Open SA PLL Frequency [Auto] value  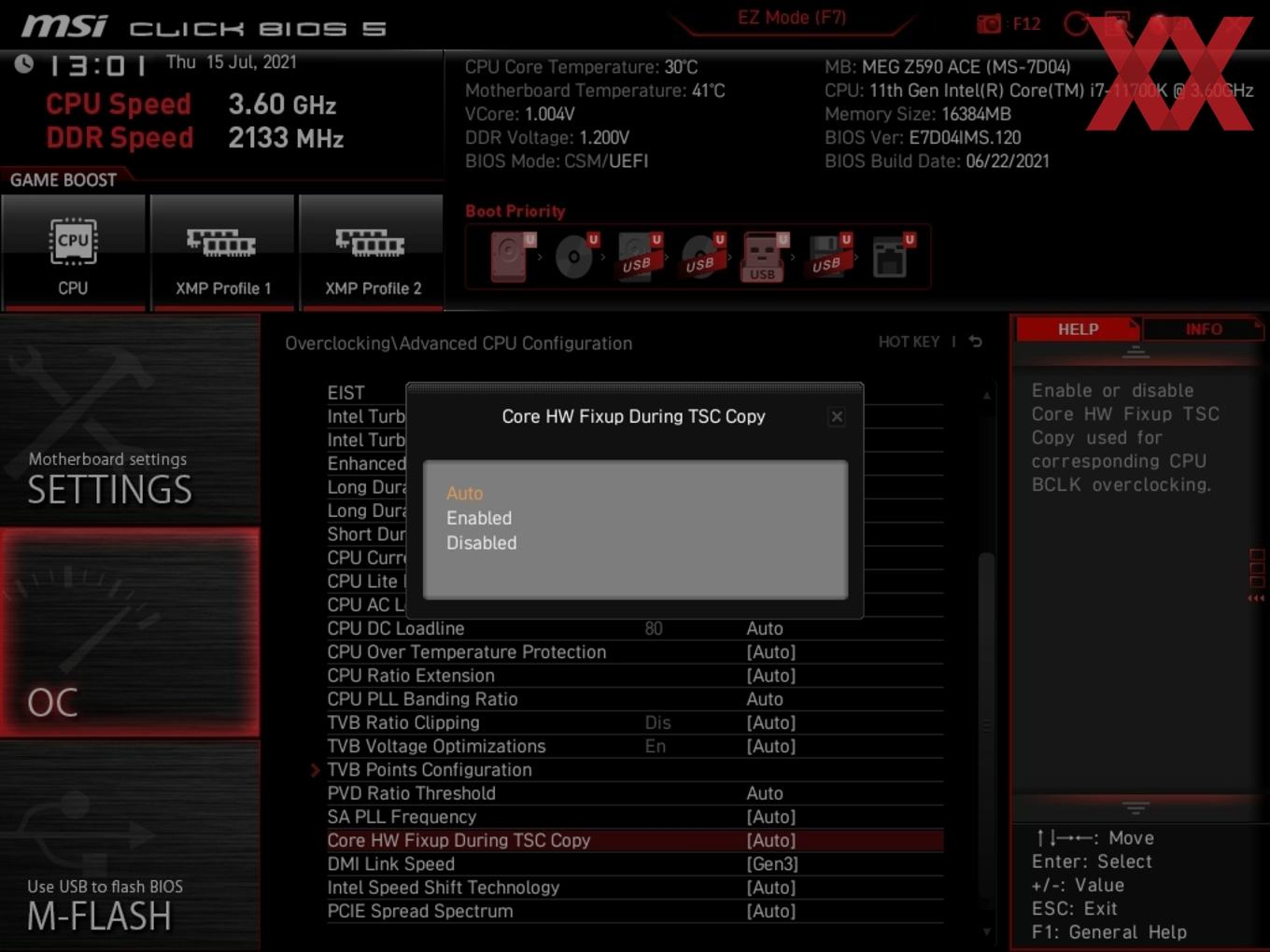click(x=771, y=817)
